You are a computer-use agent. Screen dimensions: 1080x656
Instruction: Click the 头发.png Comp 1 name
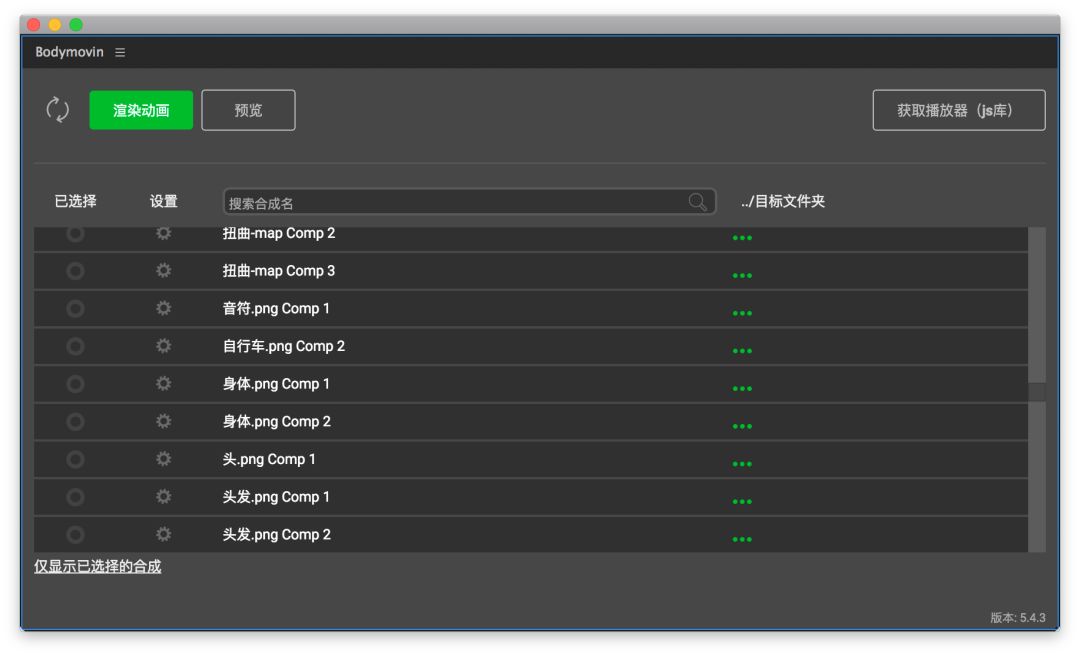click(x=276, y=497)
